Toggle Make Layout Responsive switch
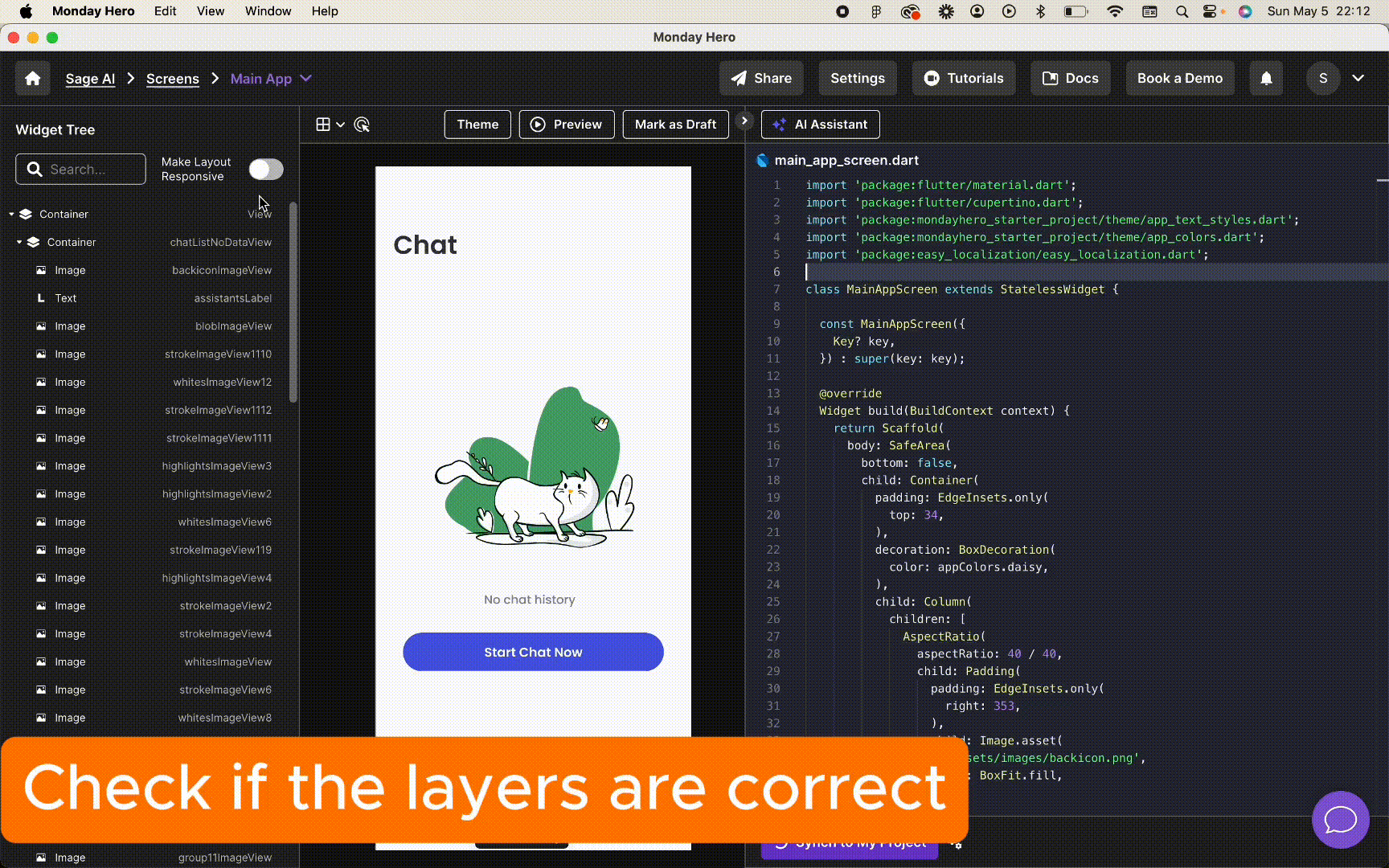This screenshot has height=868, width=1389. point(265,169)
